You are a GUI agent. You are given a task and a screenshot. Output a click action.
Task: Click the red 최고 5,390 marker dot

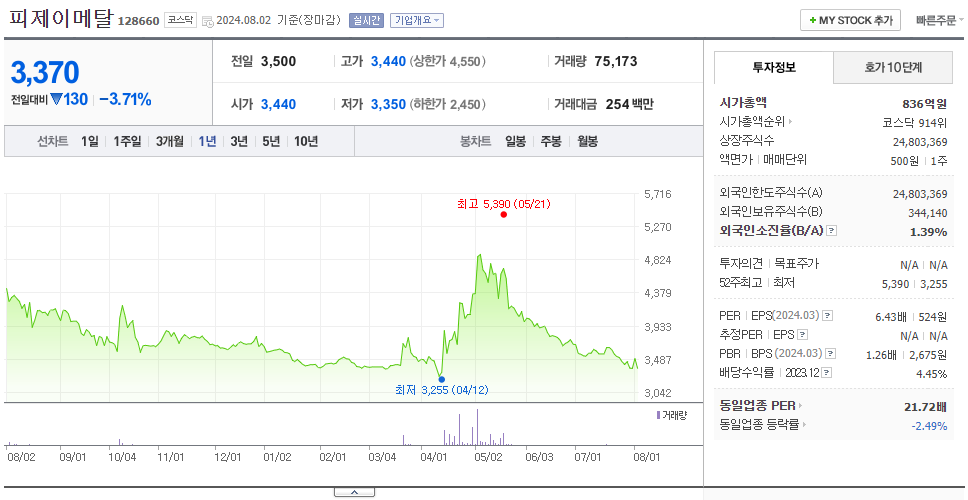pyautogui.click(x=504, y=215)
